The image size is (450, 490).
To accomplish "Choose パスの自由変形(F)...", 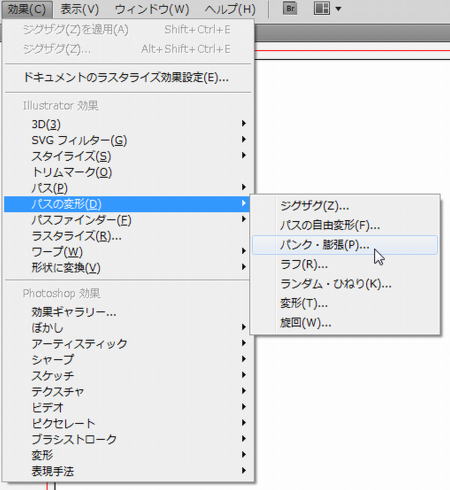I will pyautogui.click(x=345, y=226).
